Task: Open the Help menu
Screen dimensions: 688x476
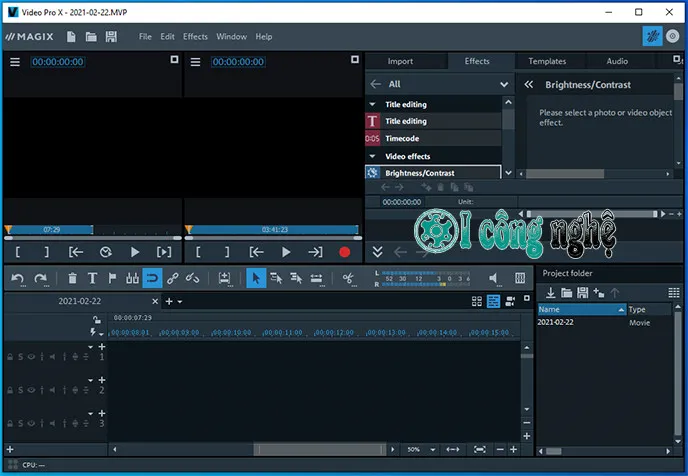Action: [x=264, y=37]
